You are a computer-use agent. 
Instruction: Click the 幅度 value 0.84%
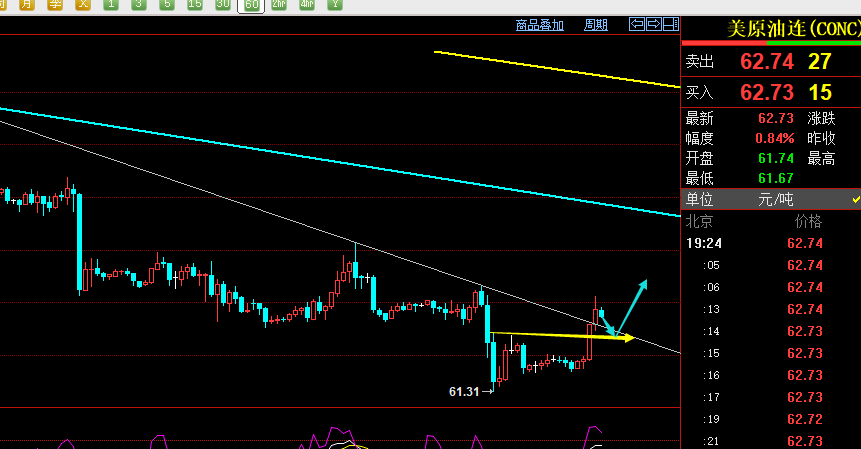click(775, 138)
